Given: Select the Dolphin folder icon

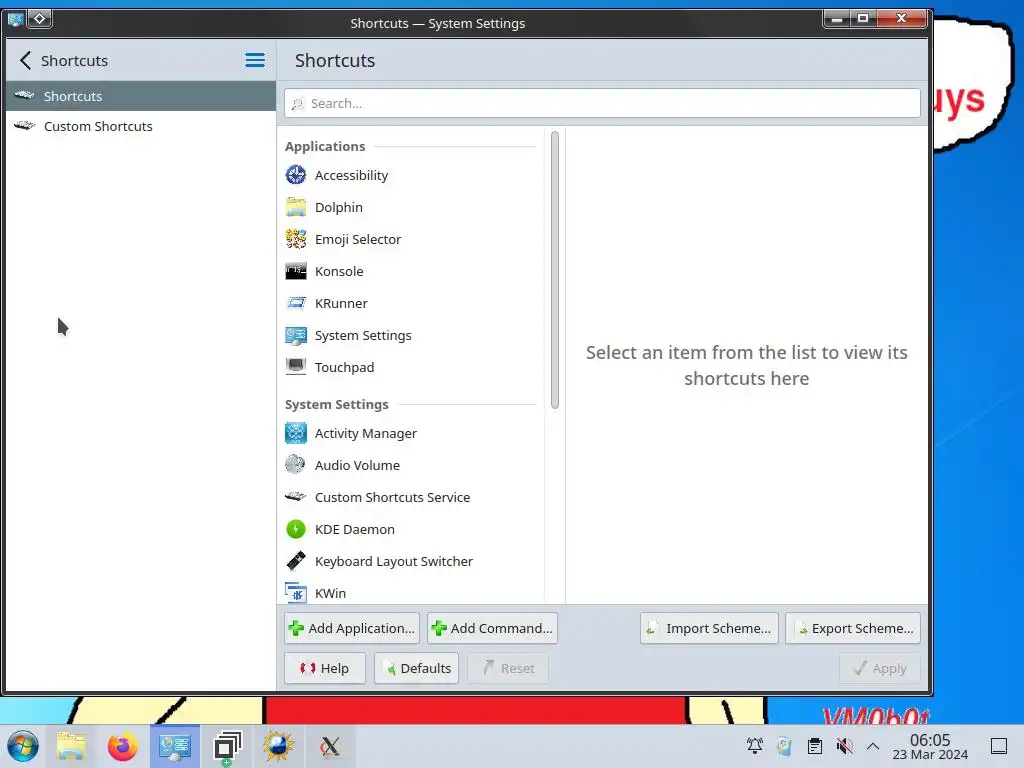Looking at the screenshot, I should click(x=296, y=207).
